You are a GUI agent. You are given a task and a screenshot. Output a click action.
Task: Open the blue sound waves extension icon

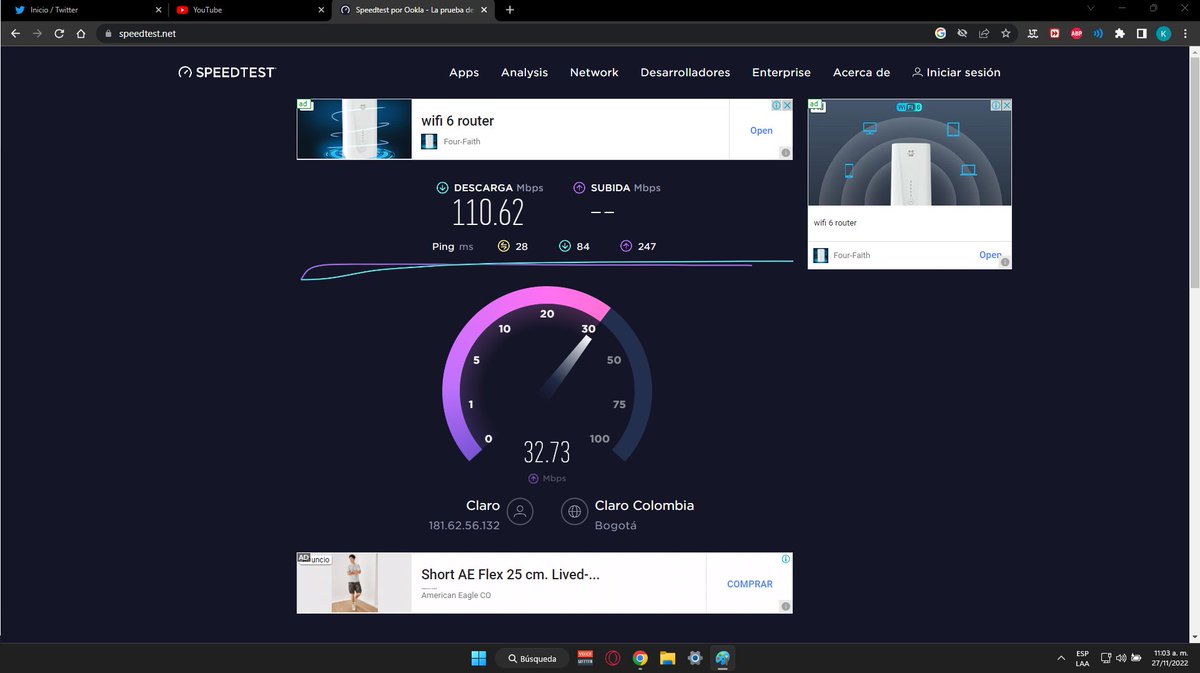[x=1098, y=33]
